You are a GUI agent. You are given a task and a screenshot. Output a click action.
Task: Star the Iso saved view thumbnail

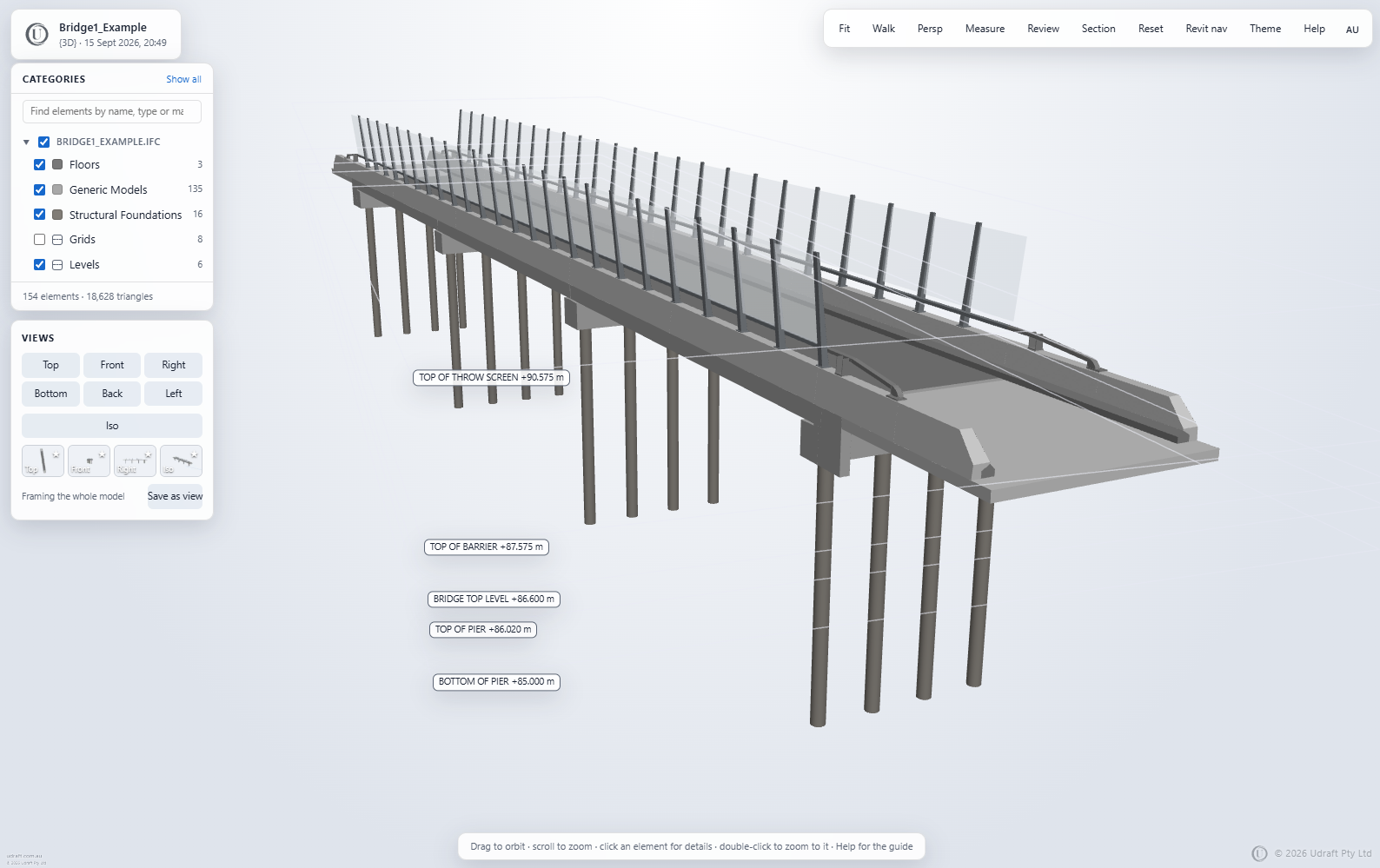[x=195, y=454]
